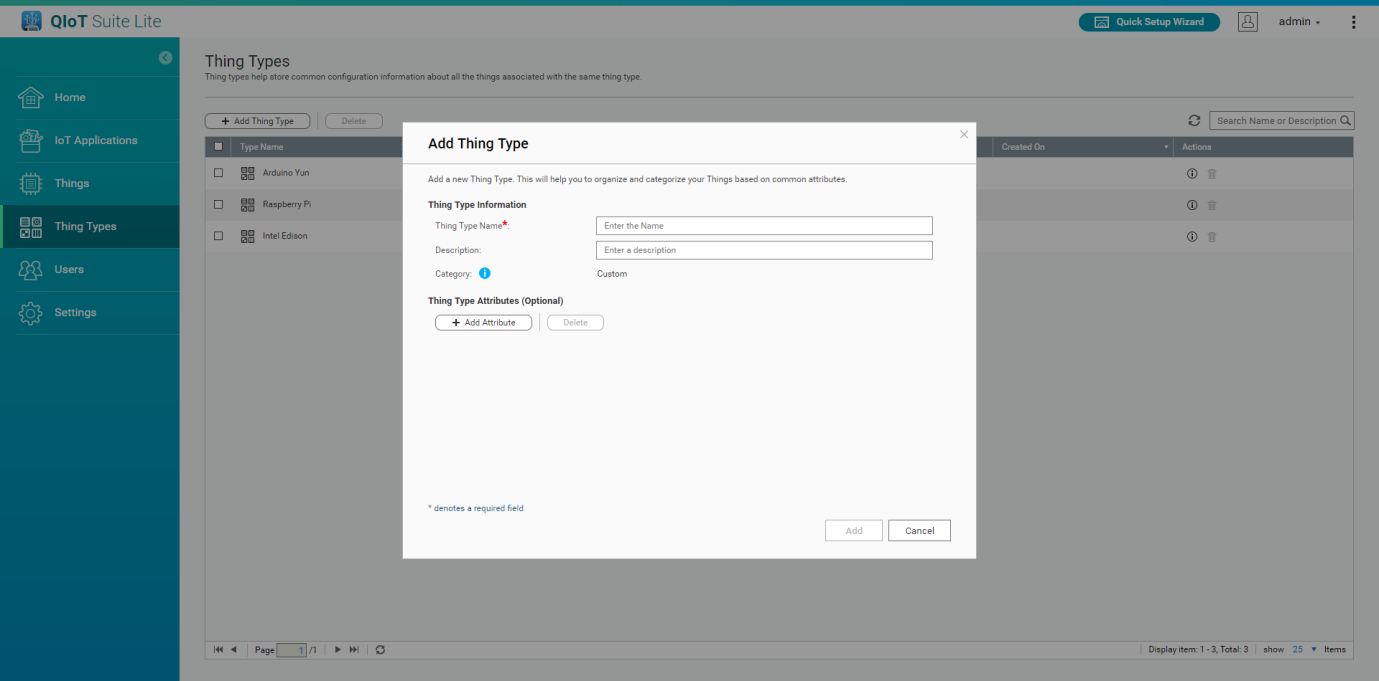Tick the Arduino Yun checkbox
Image resolution: width=1379 pixels, height=681 pixels.
click(x=219, y=173)
